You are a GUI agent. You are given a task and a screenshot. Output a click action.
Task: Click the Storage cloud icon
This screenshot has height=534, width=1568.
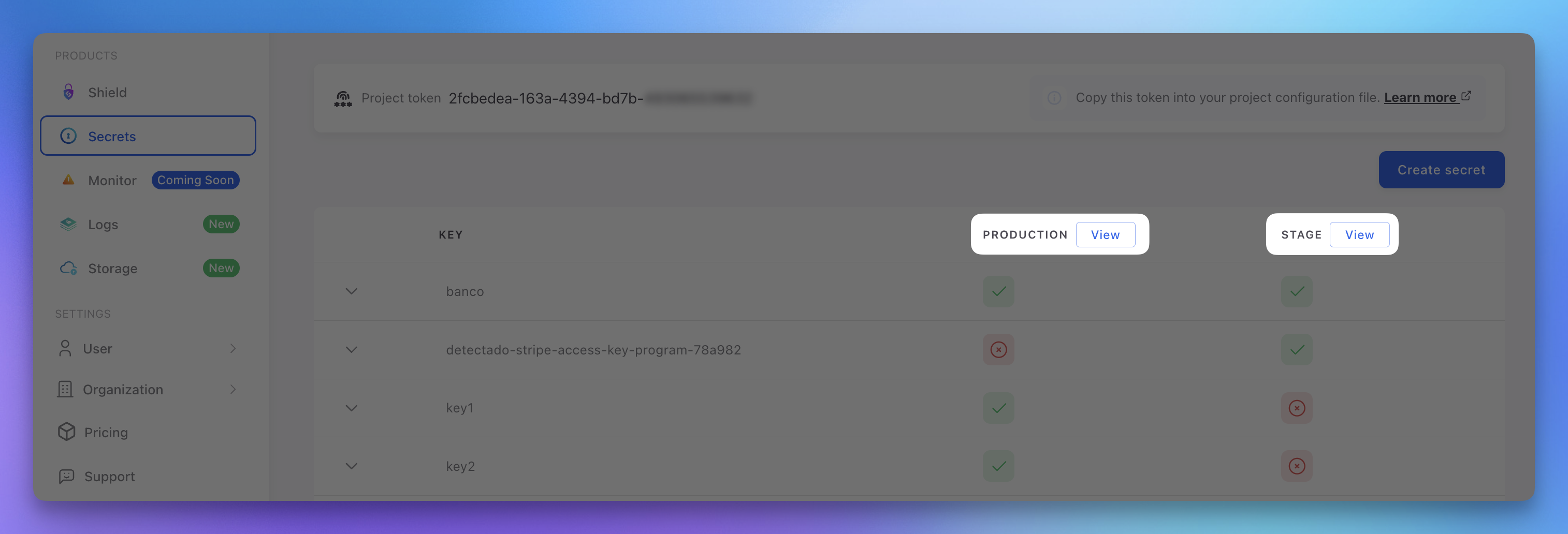[68, 268]
